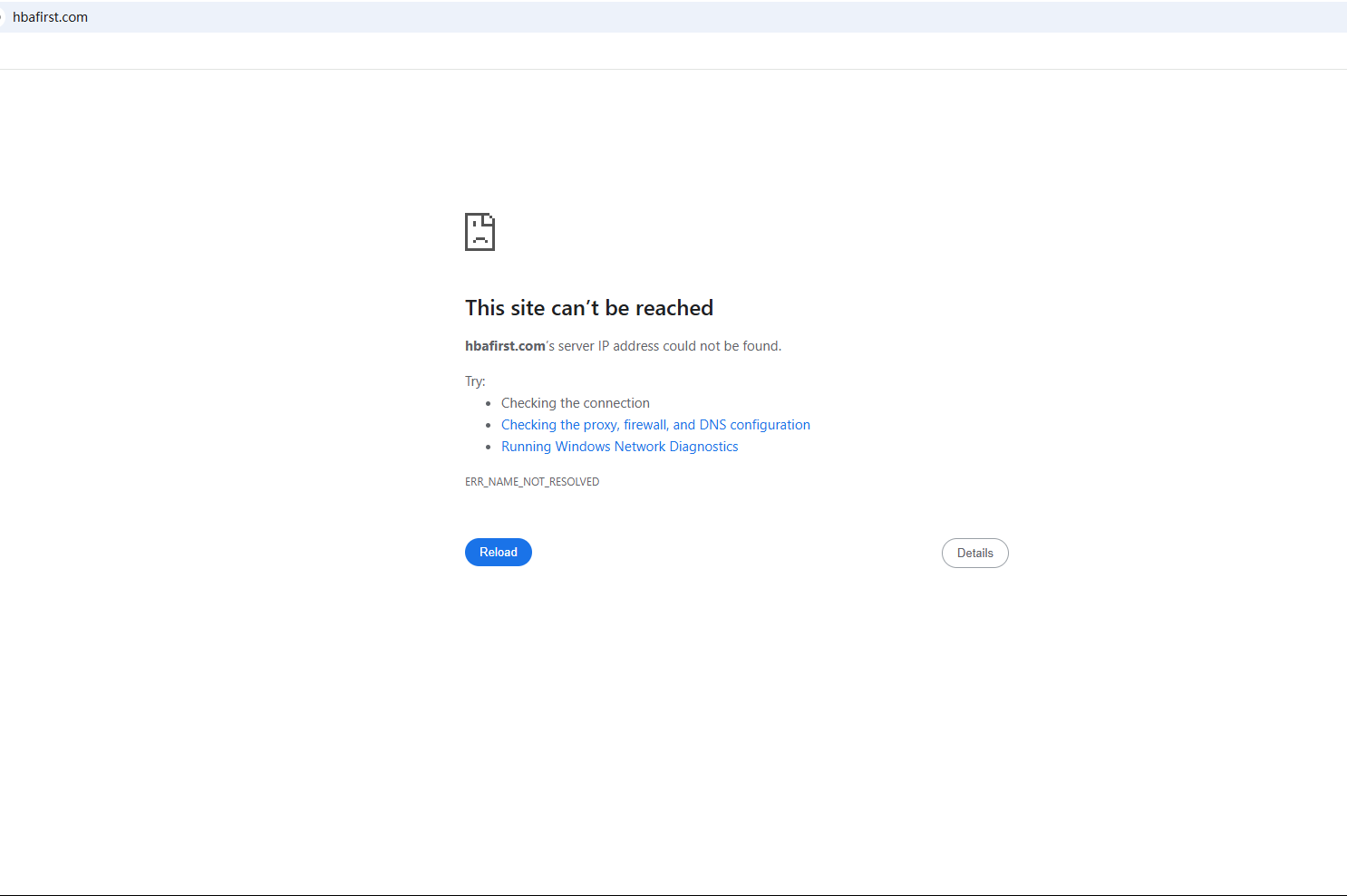The height and width of the screenshot is (896, 1347).
Task: Select the ERR_NAME_NOT_RESOLVED error code
Action: (532, 482)
